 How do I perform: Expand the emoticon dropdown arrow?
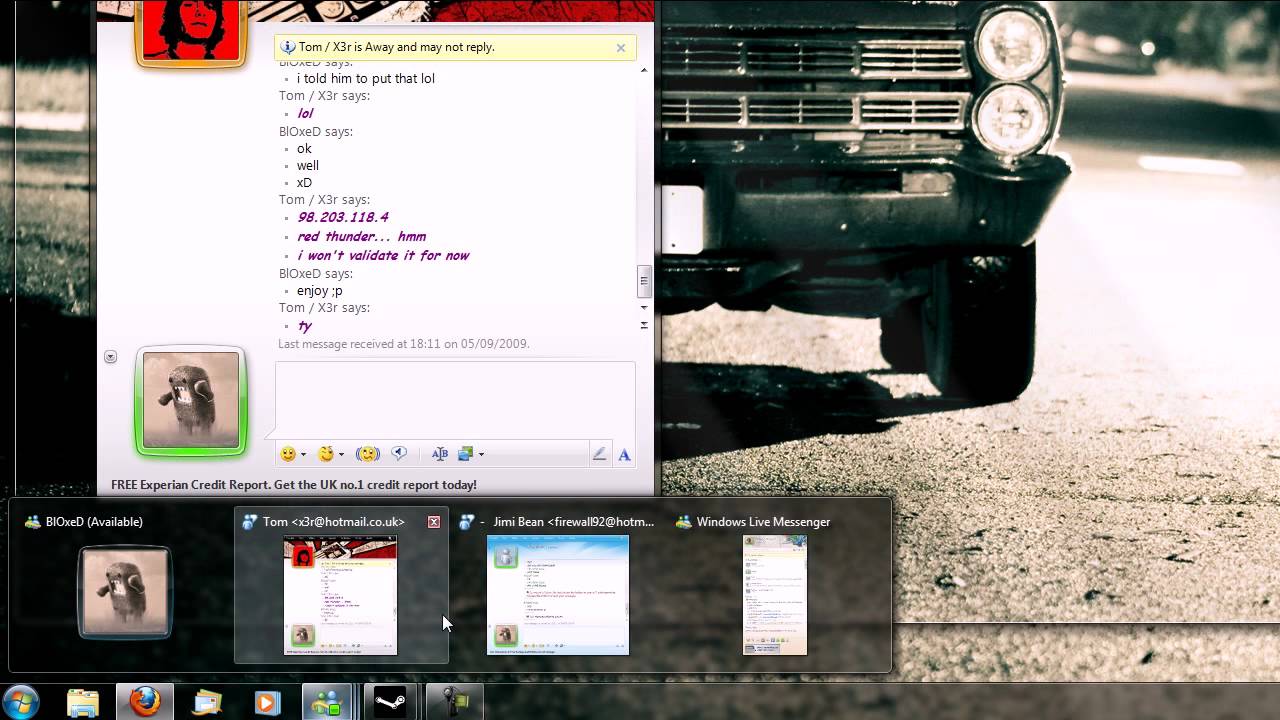pyautogui.click(x=304, y=455)
